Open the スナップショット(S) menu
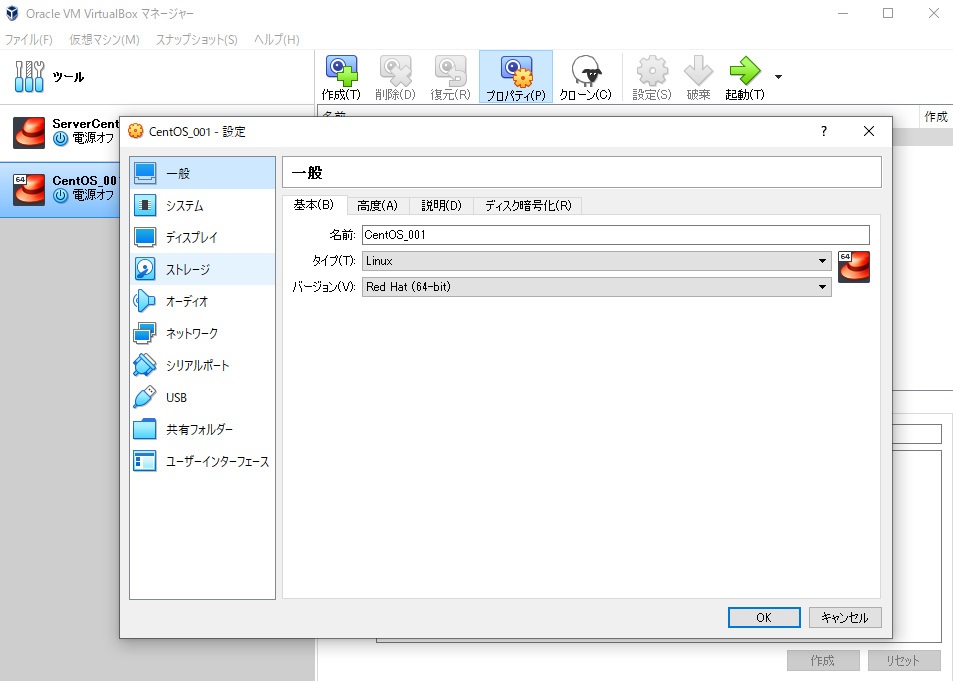The width and height of the screenshot is (953, 681). (x=197, y=40)
